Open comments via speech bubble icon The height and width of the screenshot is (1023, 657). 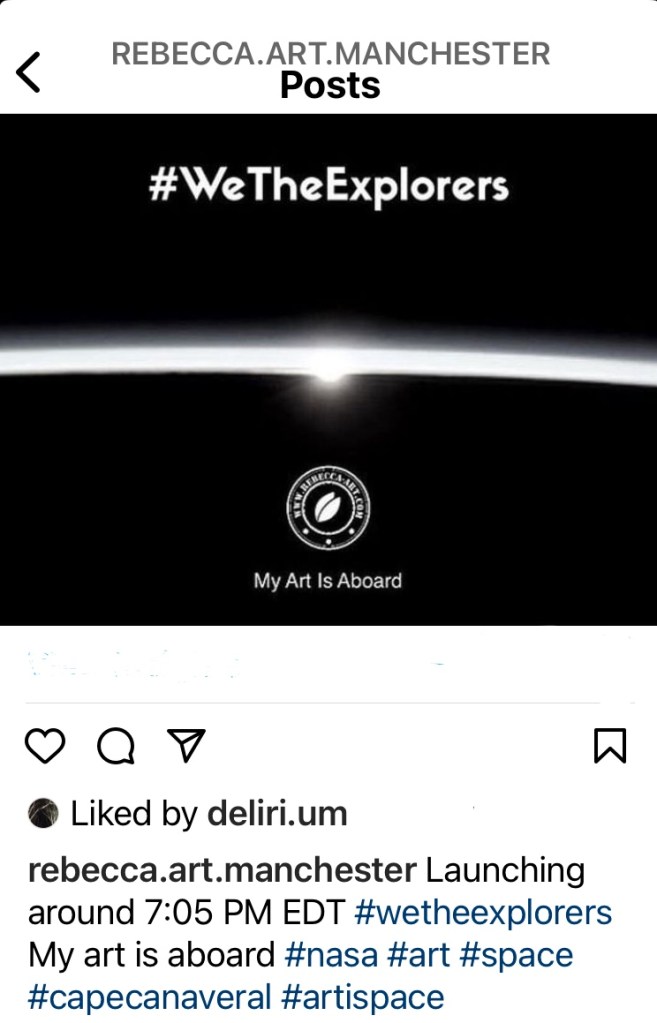(116, 745)
